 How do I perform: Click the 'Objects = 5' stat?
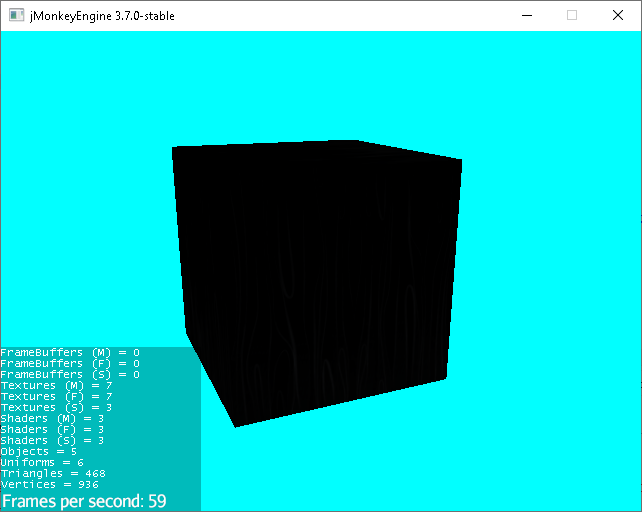(38, 452)
